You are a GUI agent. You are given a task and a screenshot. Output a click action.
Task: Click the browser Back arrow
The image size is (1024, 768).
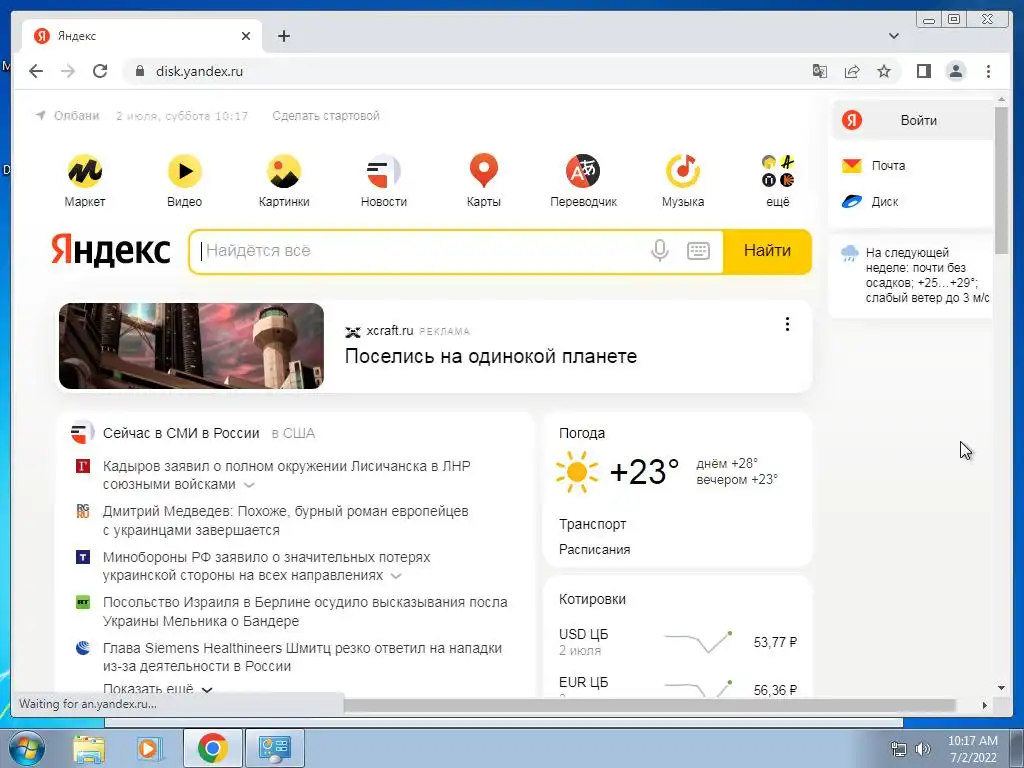(36, 71)
